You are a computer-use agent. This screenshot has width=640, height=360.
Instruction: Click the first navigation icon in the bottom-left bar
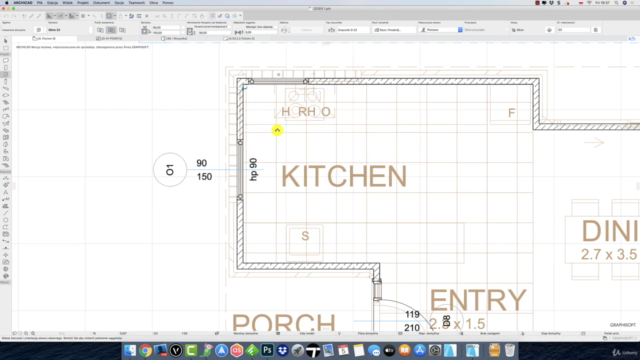point(14,333)
